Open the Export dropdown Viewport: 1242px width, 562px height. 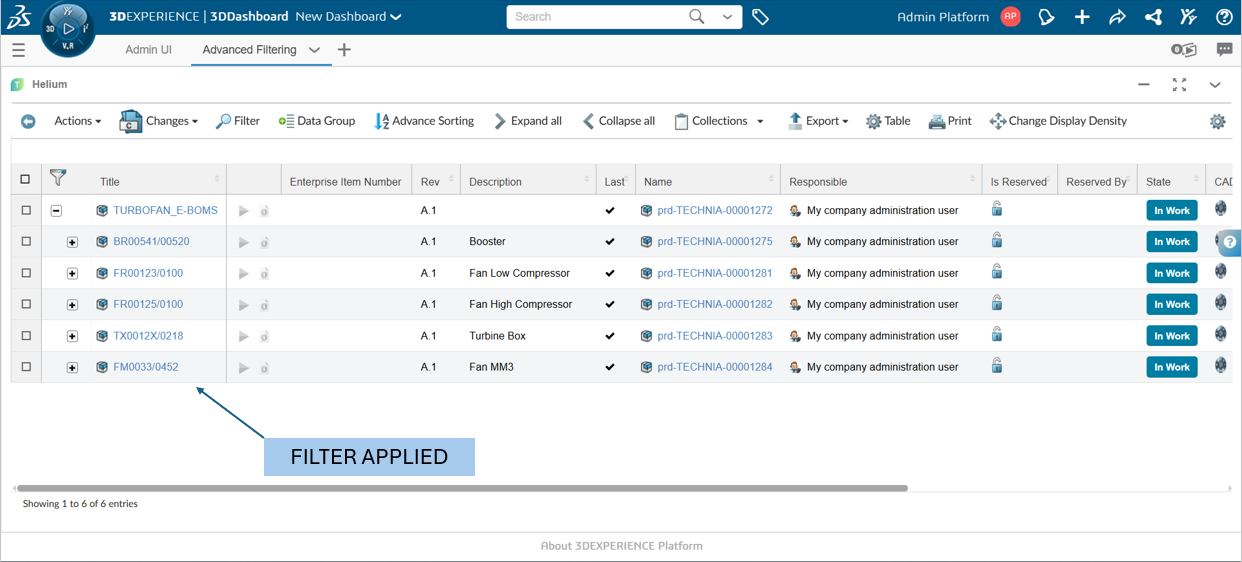[x=818, y=121]
